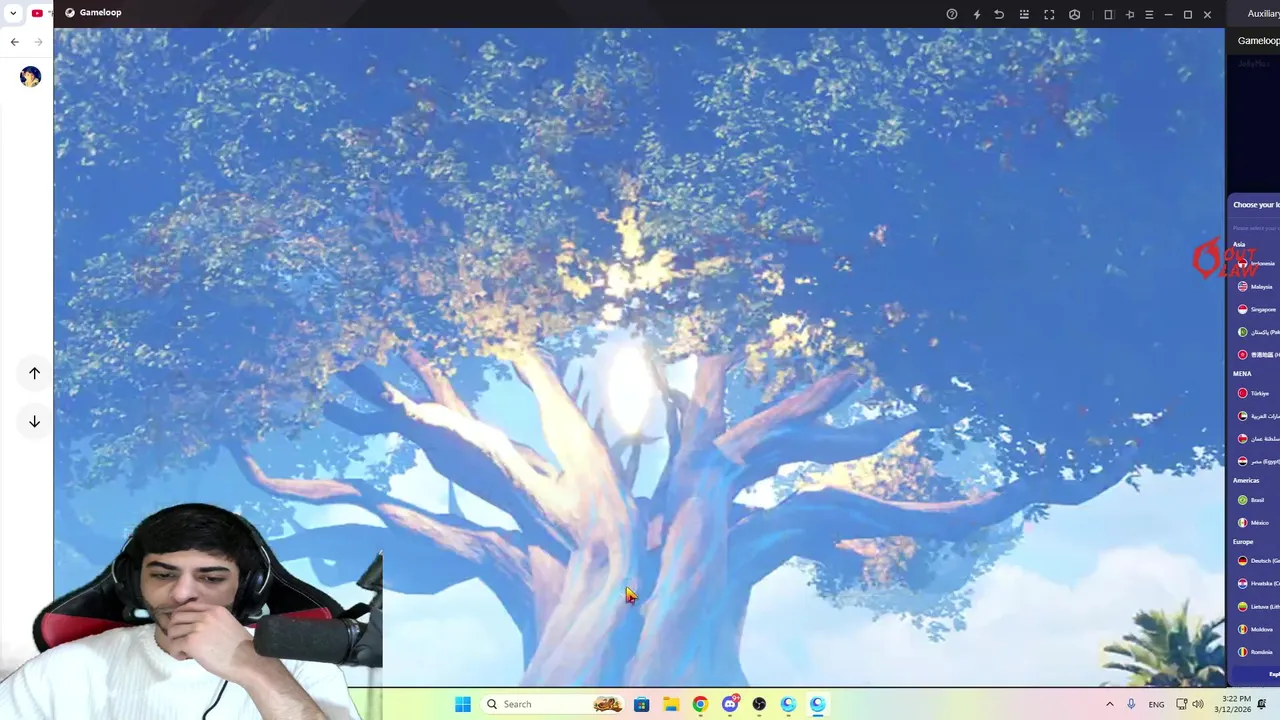Open the first Gameloop taskbar icon
The width and height of the screenshot is (1280, 720).
coord(788,704)
